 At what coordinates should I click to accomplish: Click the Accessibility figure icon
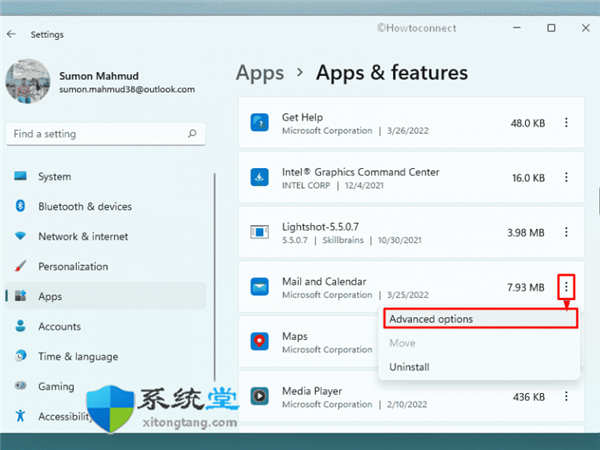coord(20,416)
